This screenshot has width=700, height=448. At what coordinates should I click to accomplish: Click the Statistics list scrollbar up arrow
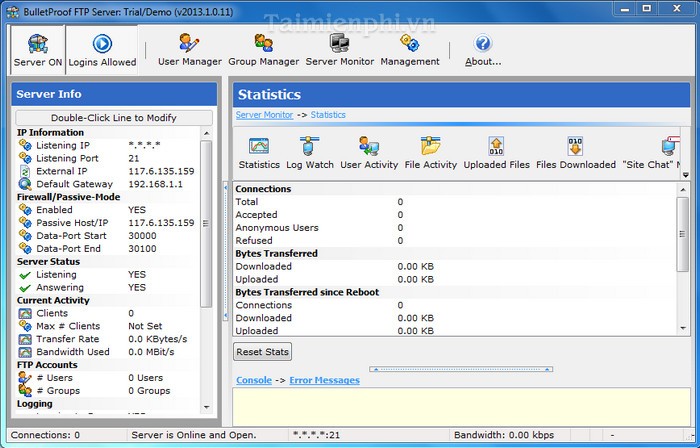(x=683, y=190)
